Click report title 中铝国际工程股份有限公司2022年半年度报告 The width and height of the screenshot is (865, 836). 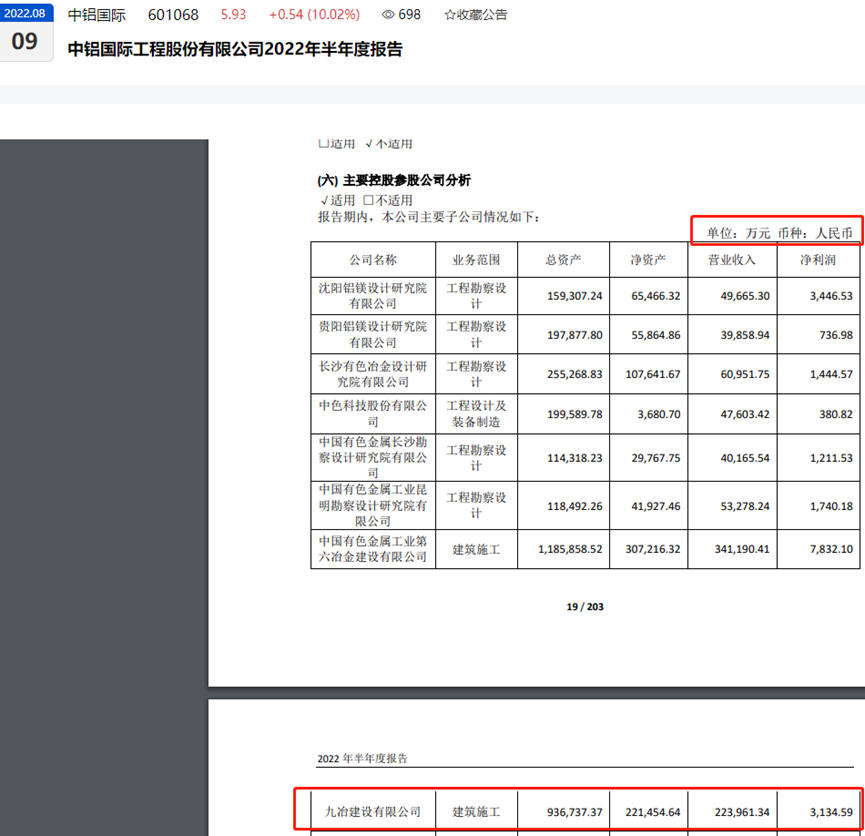tap(235, 49)
